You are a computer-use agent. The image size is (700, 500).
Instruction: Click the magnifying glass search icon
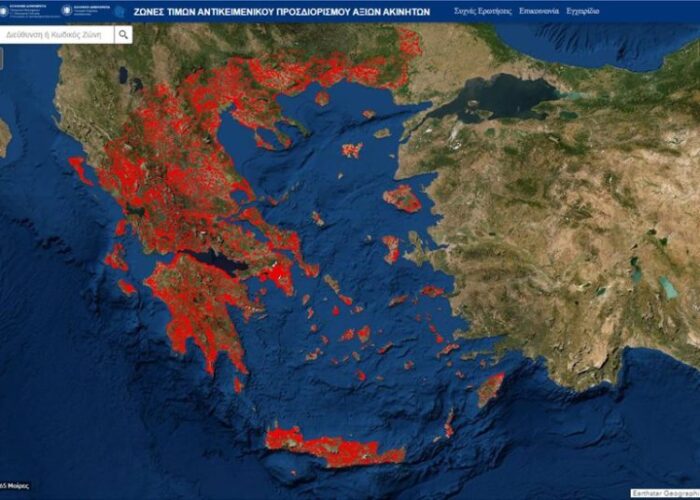(123, 34)
